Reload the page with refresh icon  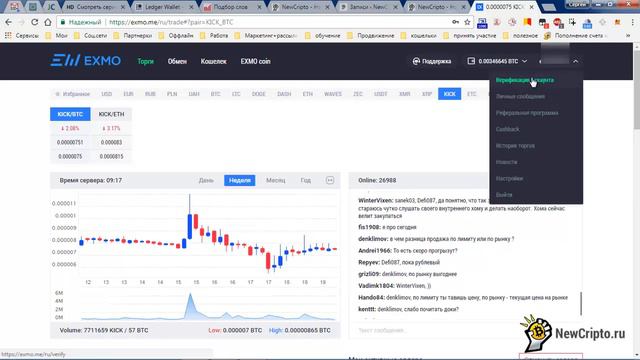(x=35, y=22)
